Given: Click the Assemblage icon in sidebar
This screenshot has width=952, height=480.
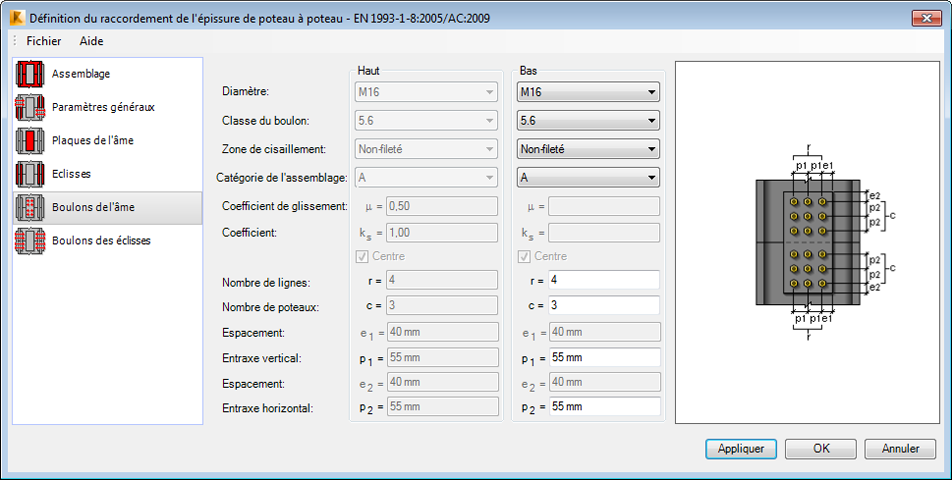Looking at the screenshot, I should point(30,74).
